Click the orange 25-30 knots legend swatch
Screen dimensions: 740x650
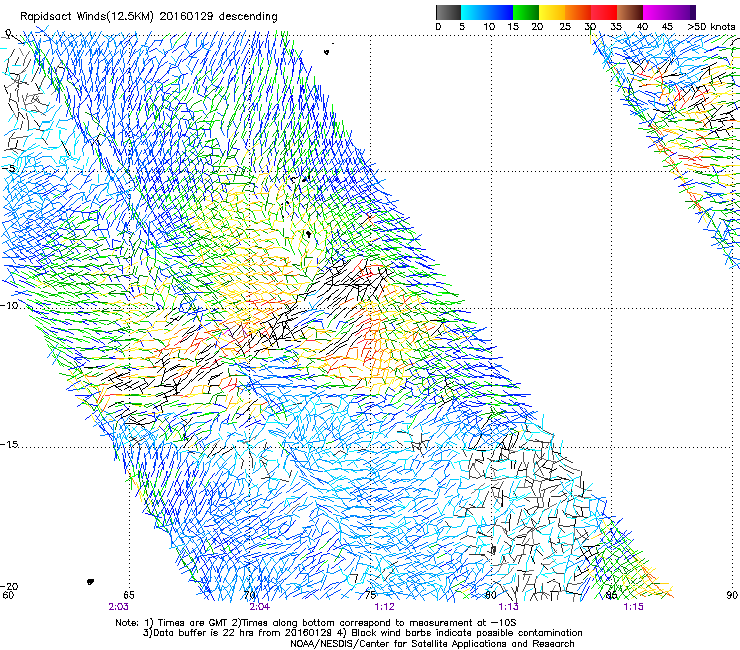[x=578, y=12]
